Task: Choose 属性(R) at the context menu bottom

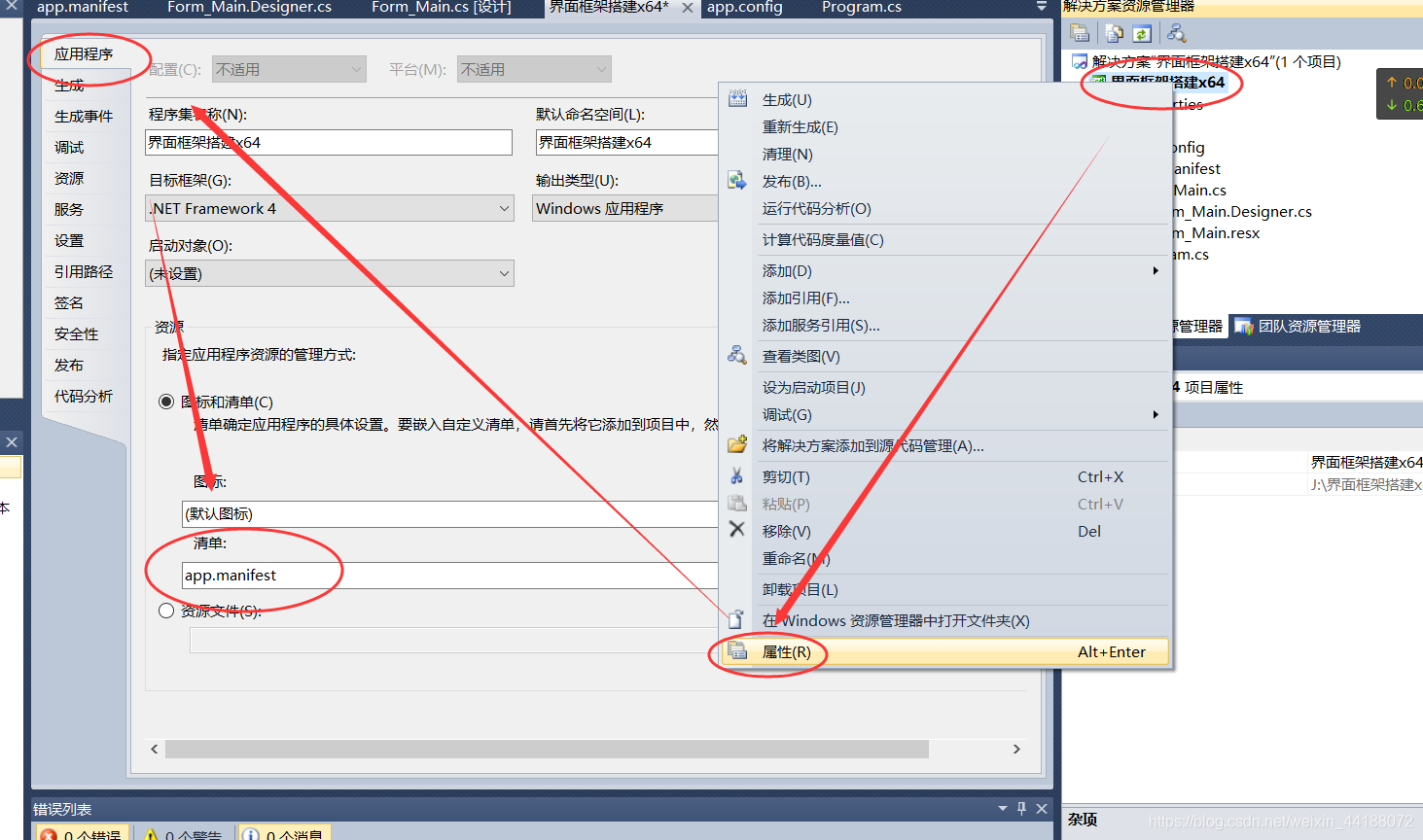Action: pos(943,652)
